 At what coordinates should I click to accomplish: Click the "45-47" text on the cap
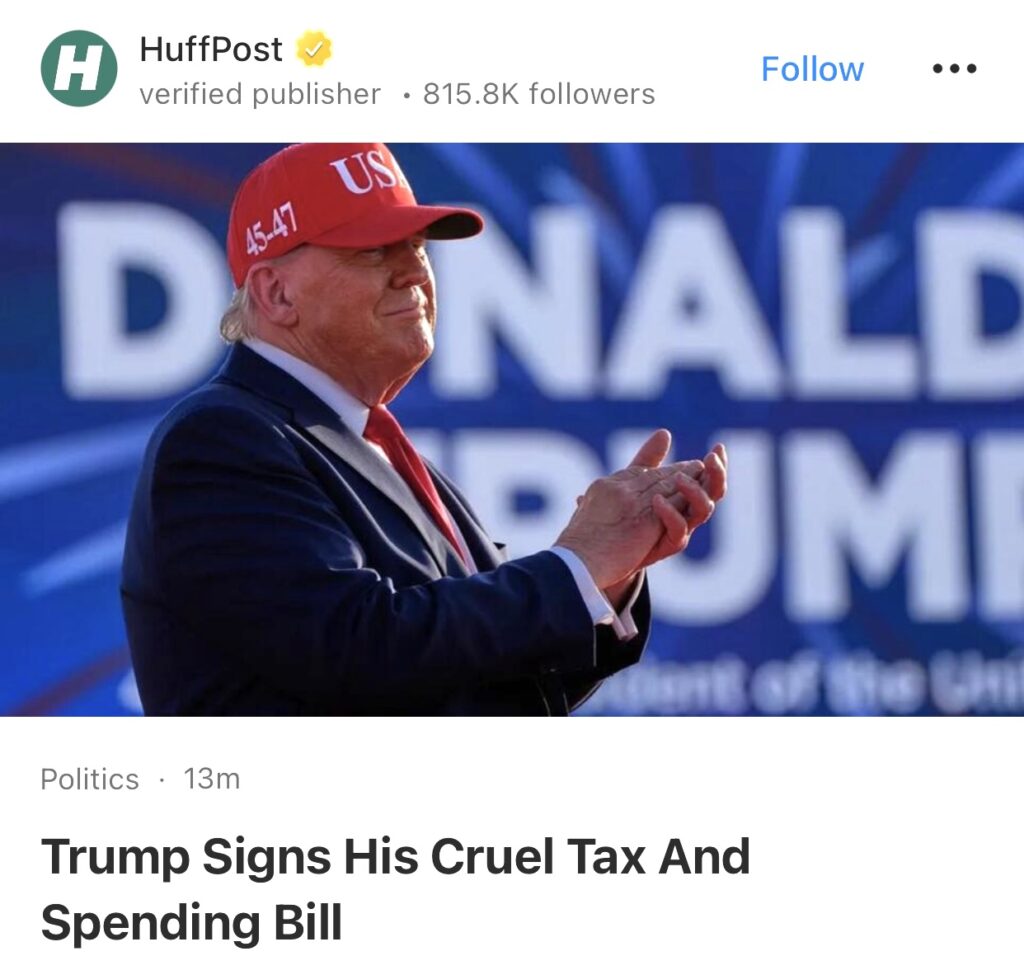[271, 229]
